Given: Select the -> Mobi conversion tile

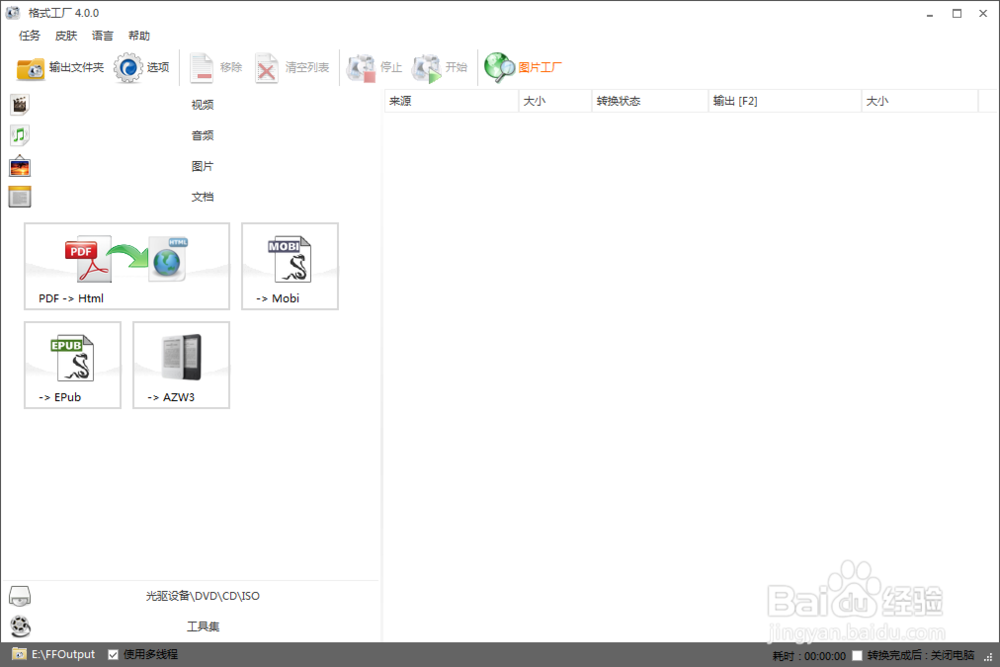Looking at the screenshot, I should pos(290,266).
